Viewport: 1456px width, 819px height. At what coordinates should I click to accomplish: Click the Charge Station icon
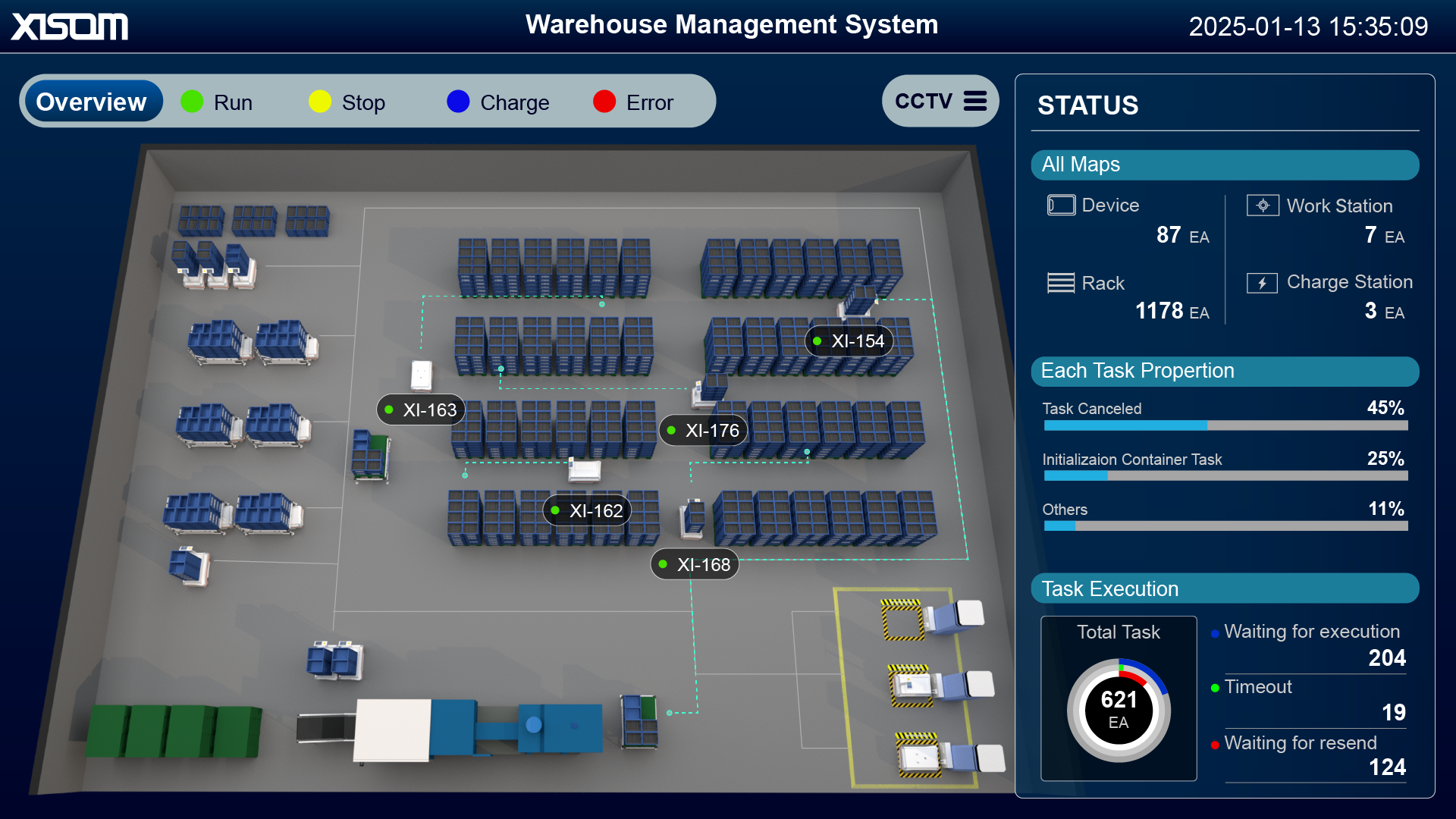[x=1263, y=282]
